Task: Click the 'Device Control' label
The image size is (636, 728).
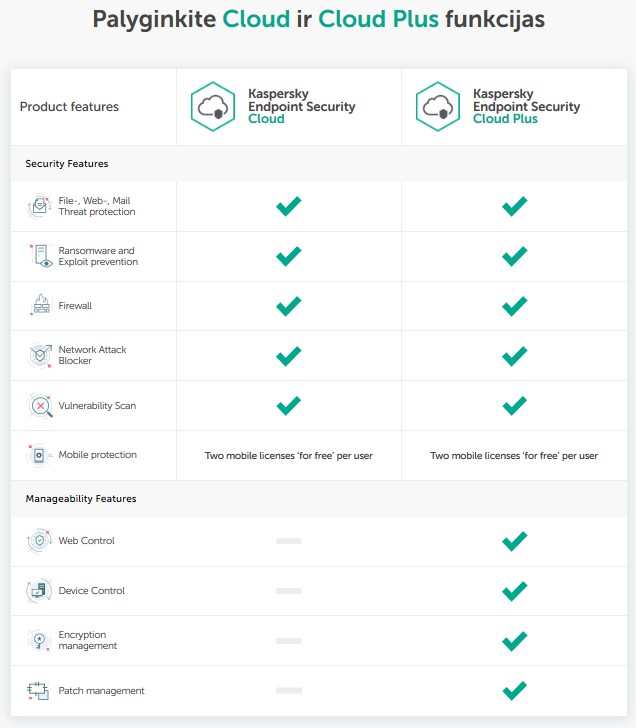Action: pos(91,591)
